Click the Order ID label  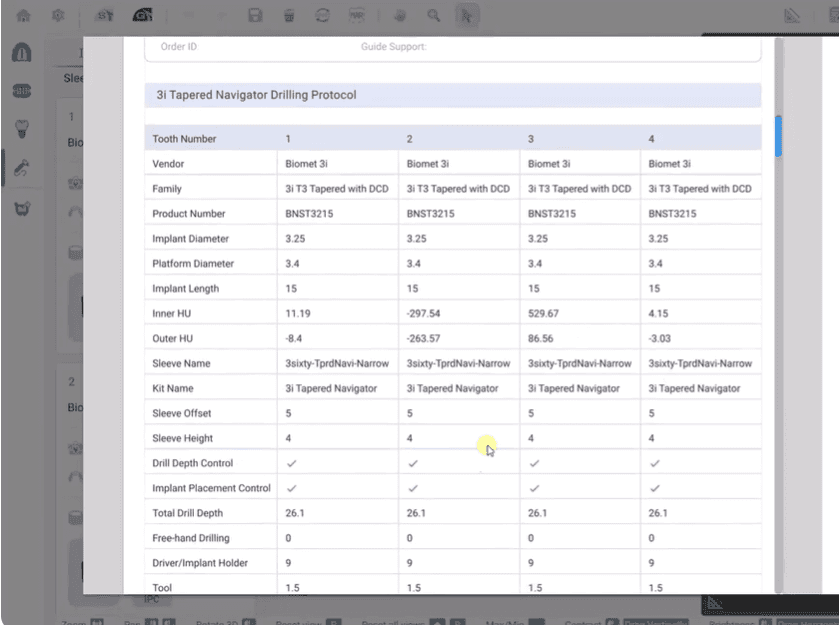[179, 47]
